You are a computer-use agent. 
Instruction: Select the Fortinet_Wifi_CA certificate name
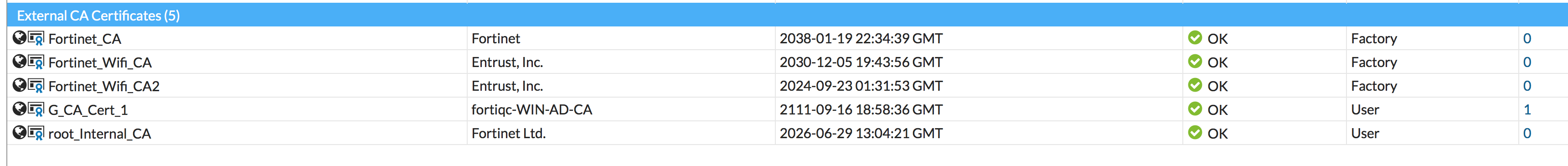(100, 62)
